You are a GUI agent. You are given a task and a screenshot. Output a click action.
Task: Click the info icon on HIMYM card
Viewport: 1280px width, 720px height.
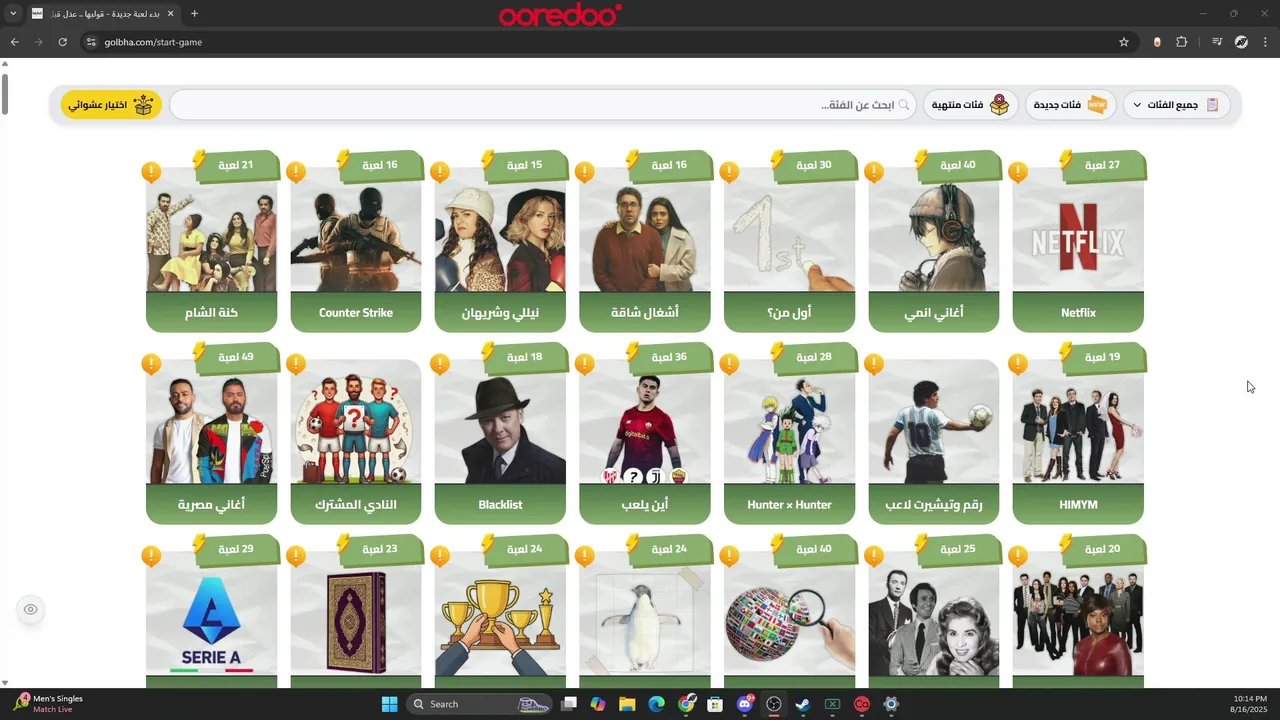(1018, 364)
